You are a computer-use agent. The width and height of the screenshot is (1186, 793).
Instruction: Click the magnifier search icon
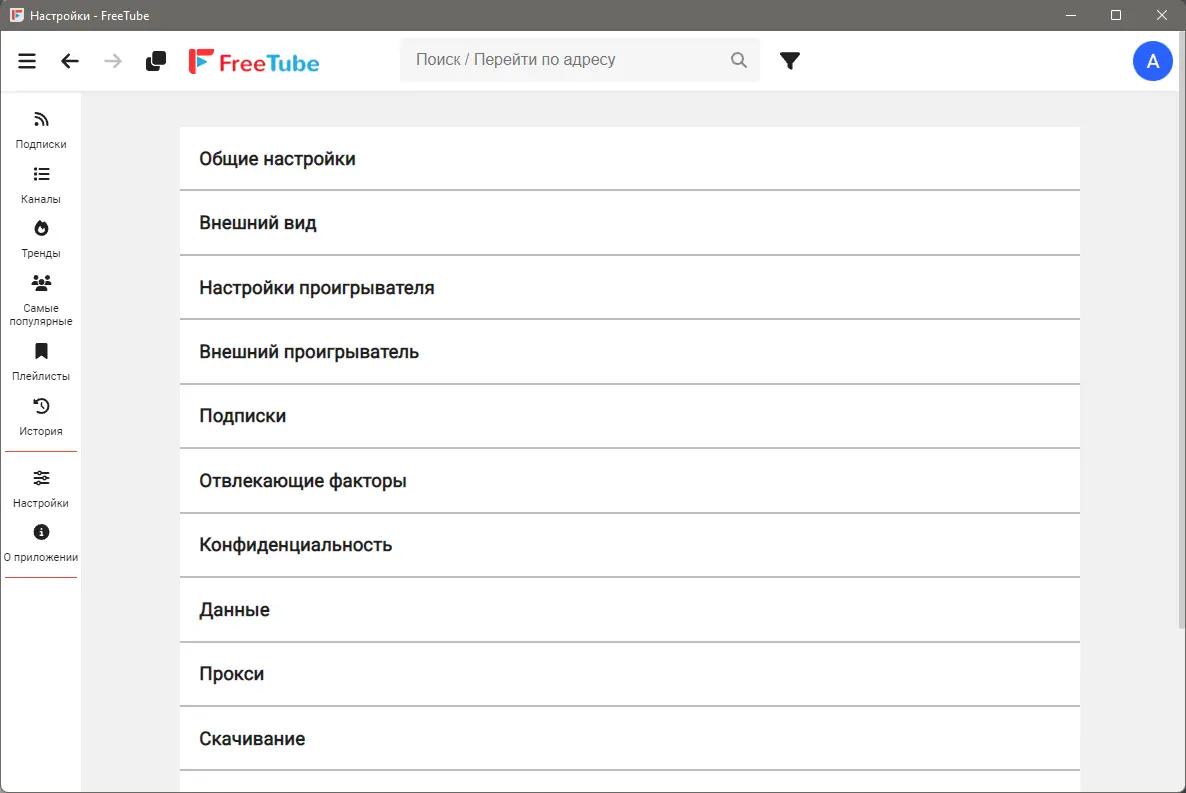[x=739, y=60]
